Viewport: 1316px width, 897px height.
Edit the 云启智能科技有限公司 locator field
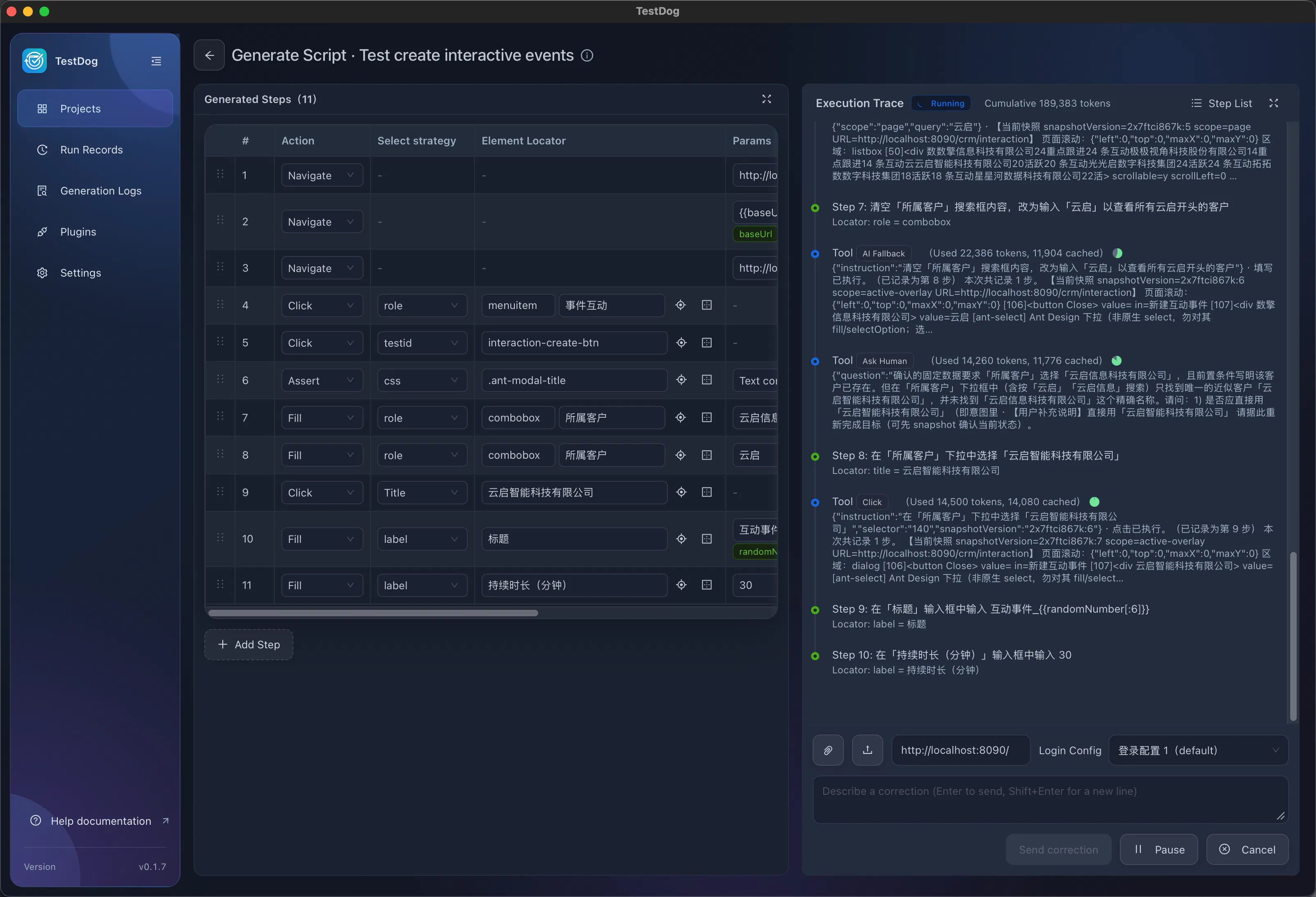tap(574, 492)
